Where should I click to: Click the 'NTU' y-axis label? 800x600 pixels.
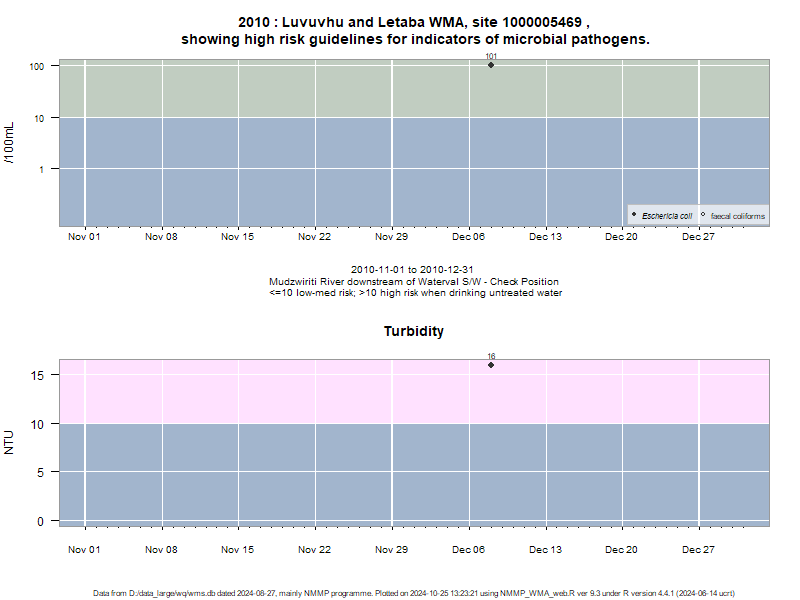9,443
